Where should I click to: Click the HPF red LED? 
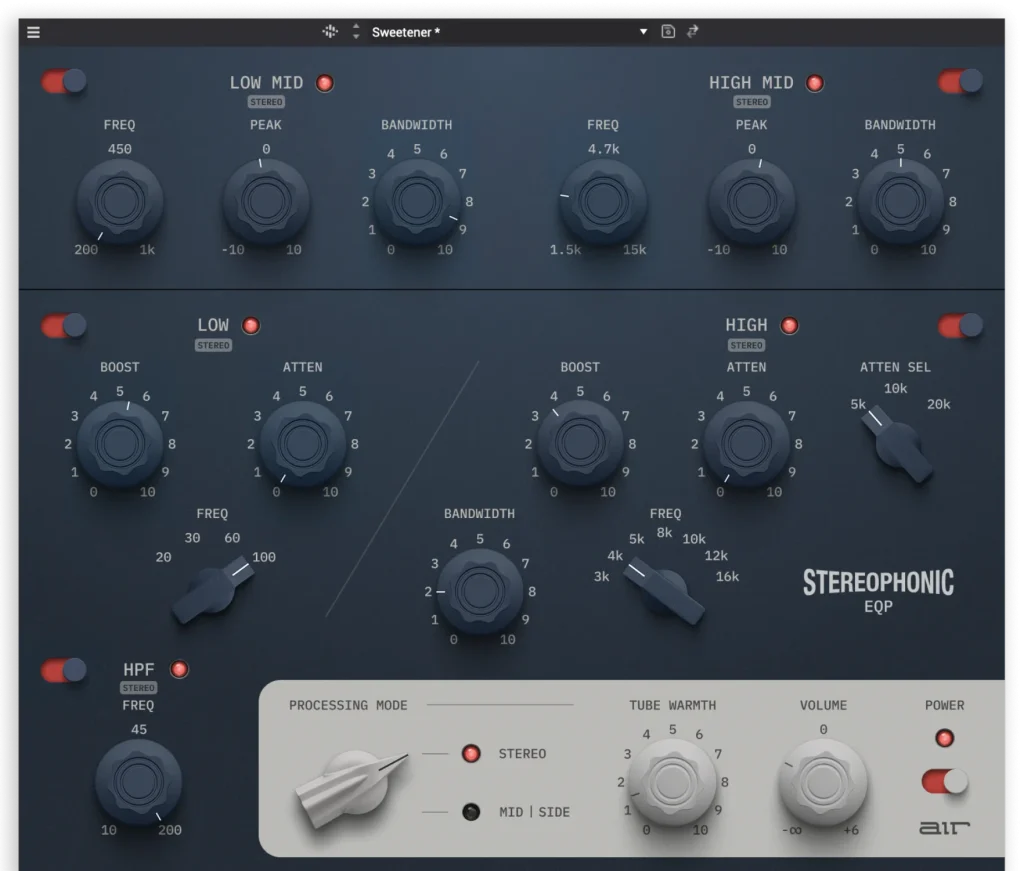click(179, 669)
